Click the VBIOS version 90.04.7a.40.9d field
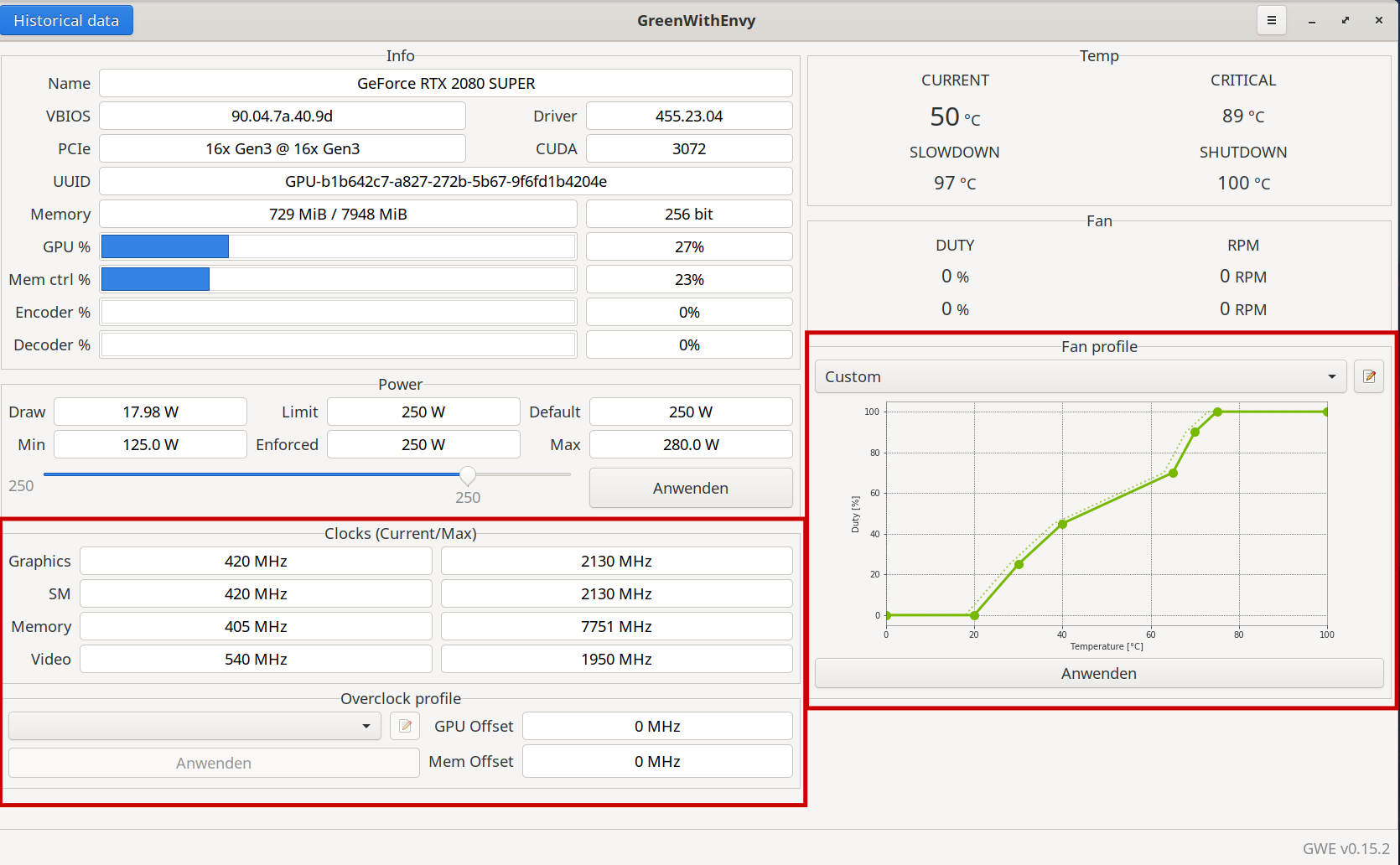1400x865 pixels. (x=283, y=116)
